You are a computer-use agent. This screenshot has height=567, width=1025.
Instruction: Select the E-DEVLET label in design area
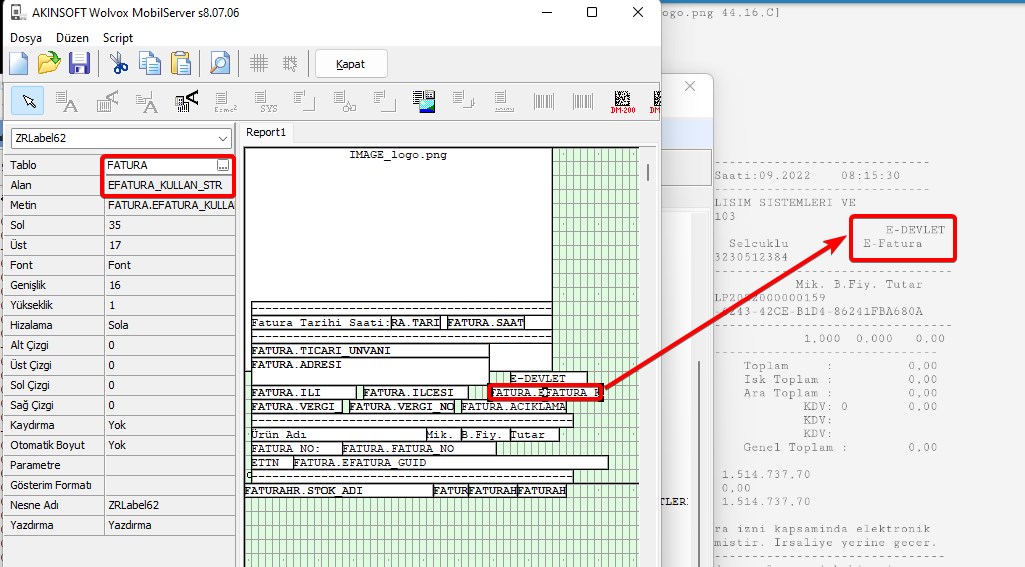(548, 379)
